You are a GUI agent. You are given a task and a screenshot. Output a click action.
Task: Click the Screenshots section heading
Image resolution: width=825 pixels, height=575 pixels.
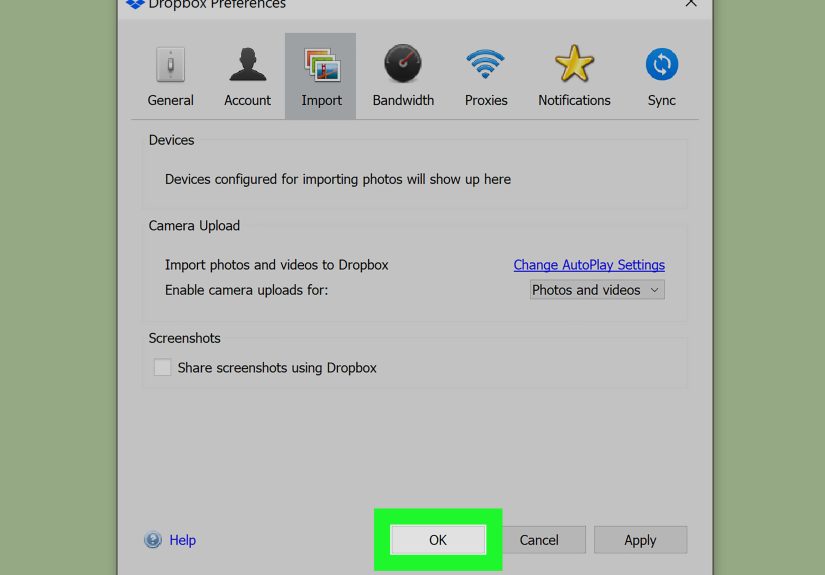tap(184, 338)
